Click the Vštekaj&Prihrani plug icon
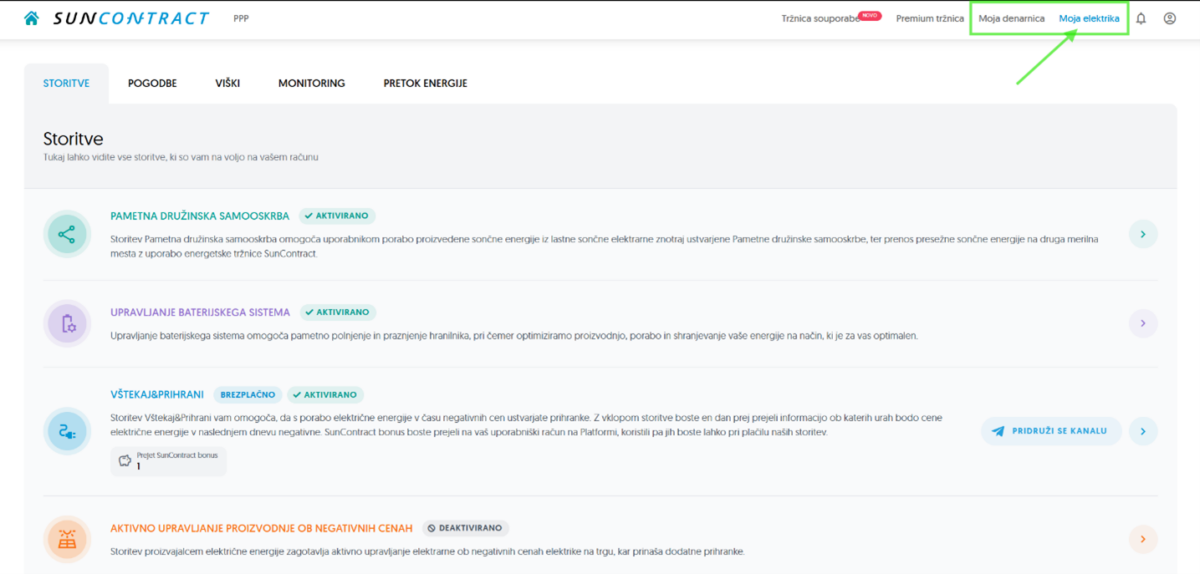Screen dimensions: 1200x574 [x=67, y=431]
